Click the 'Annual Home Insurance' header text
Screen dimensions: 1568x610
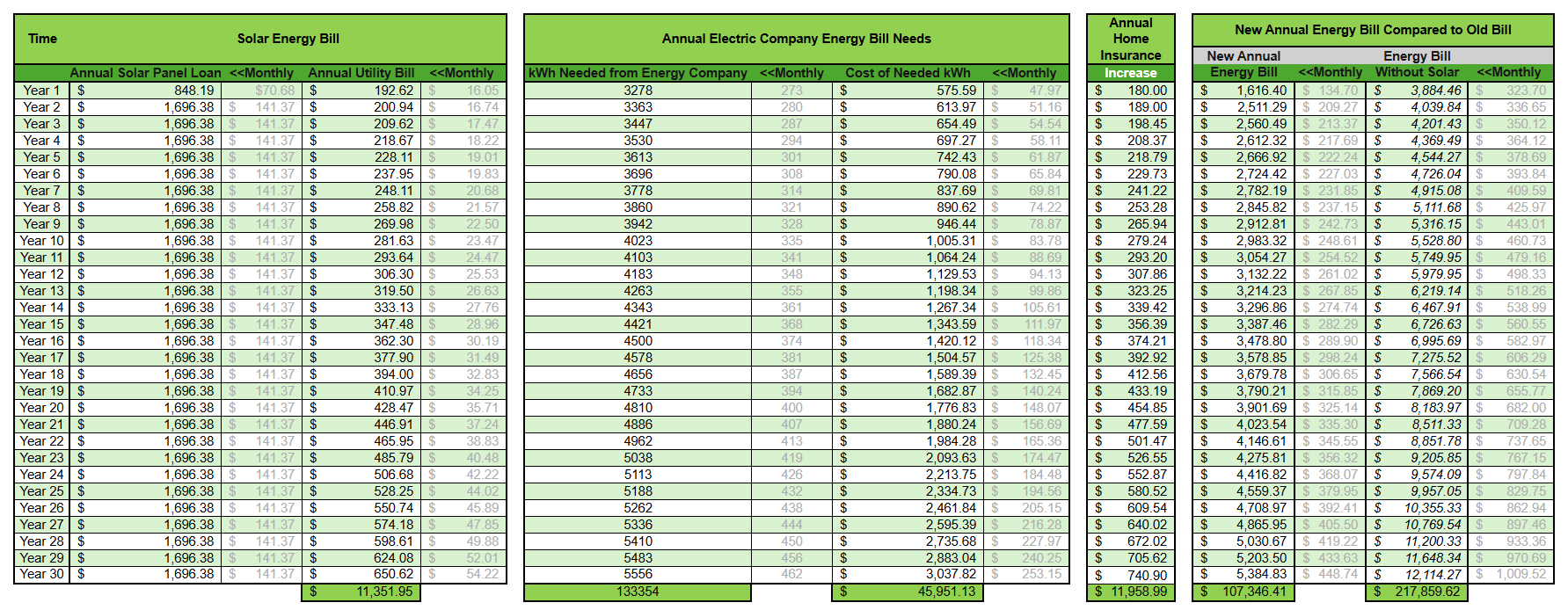1130,39
